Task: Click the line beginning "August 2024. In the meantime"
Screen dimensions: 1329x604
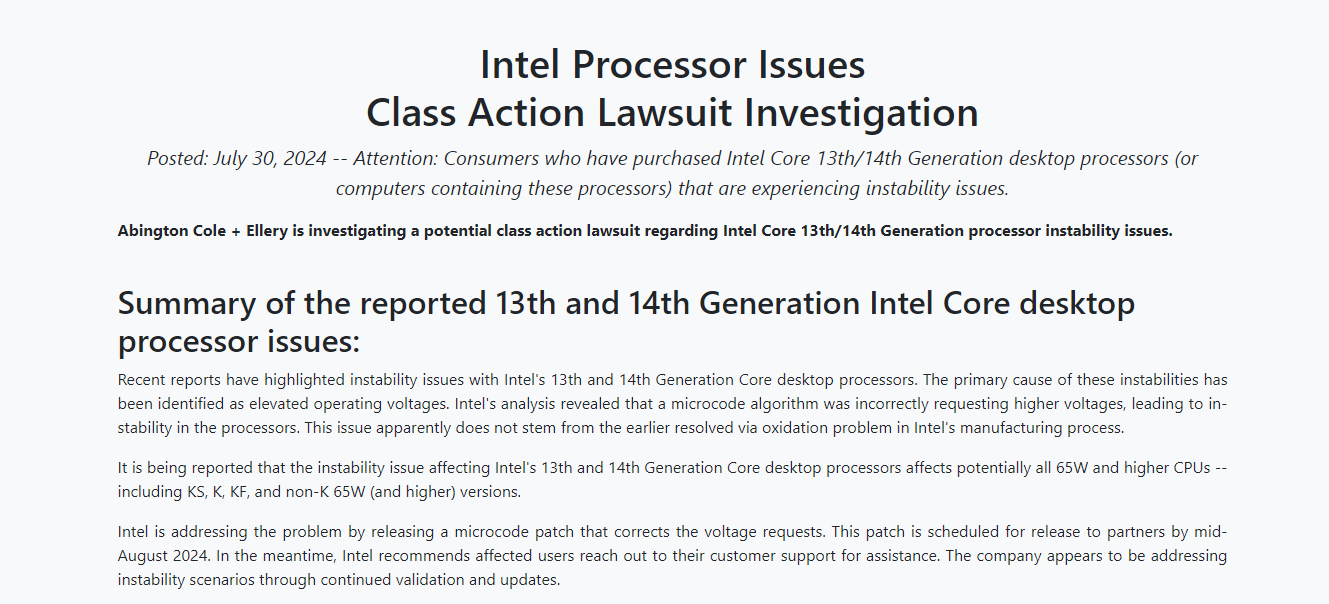Action: [672, 556]
